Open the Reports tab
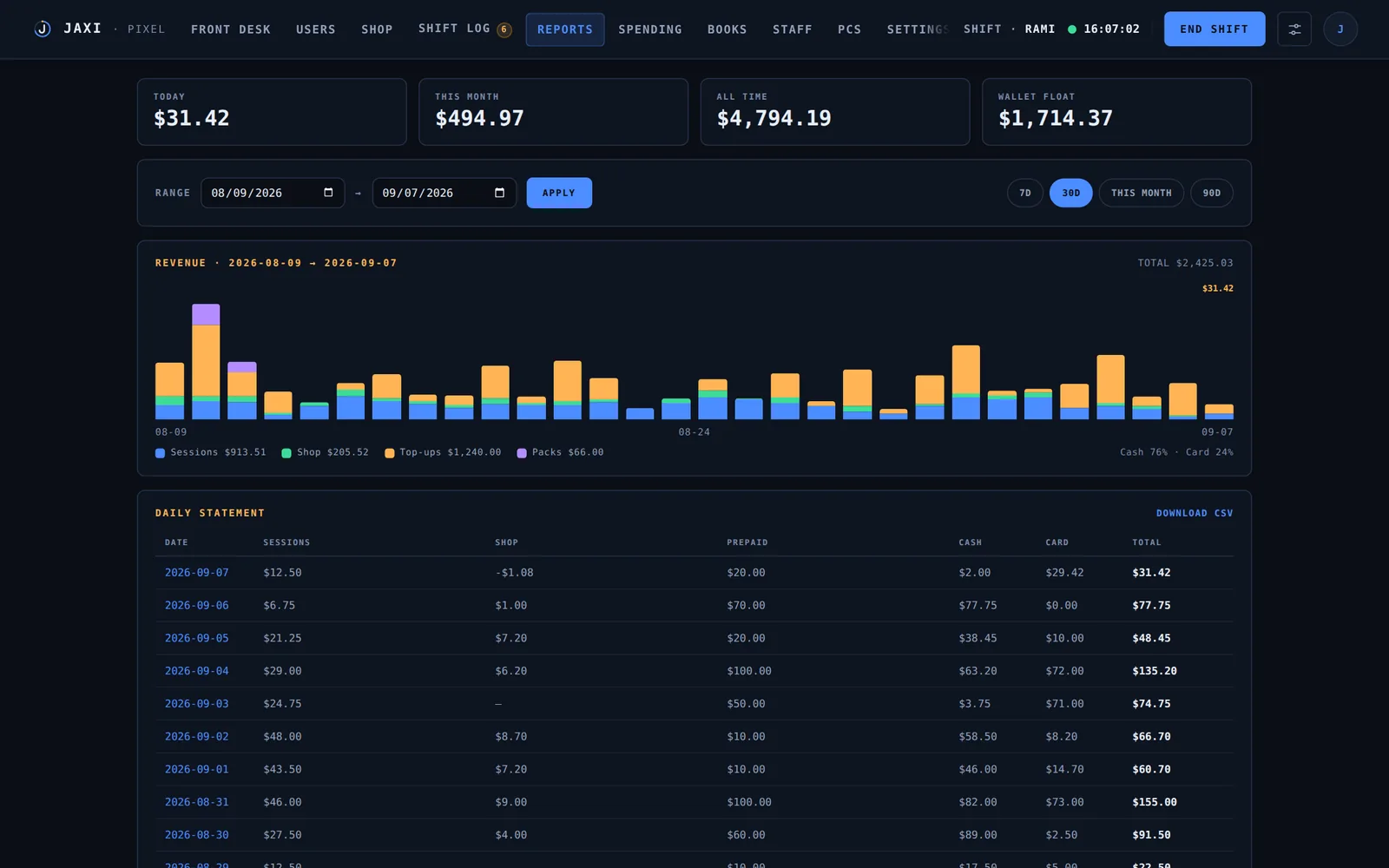The image size is (1389, 868). click(565, 30)
